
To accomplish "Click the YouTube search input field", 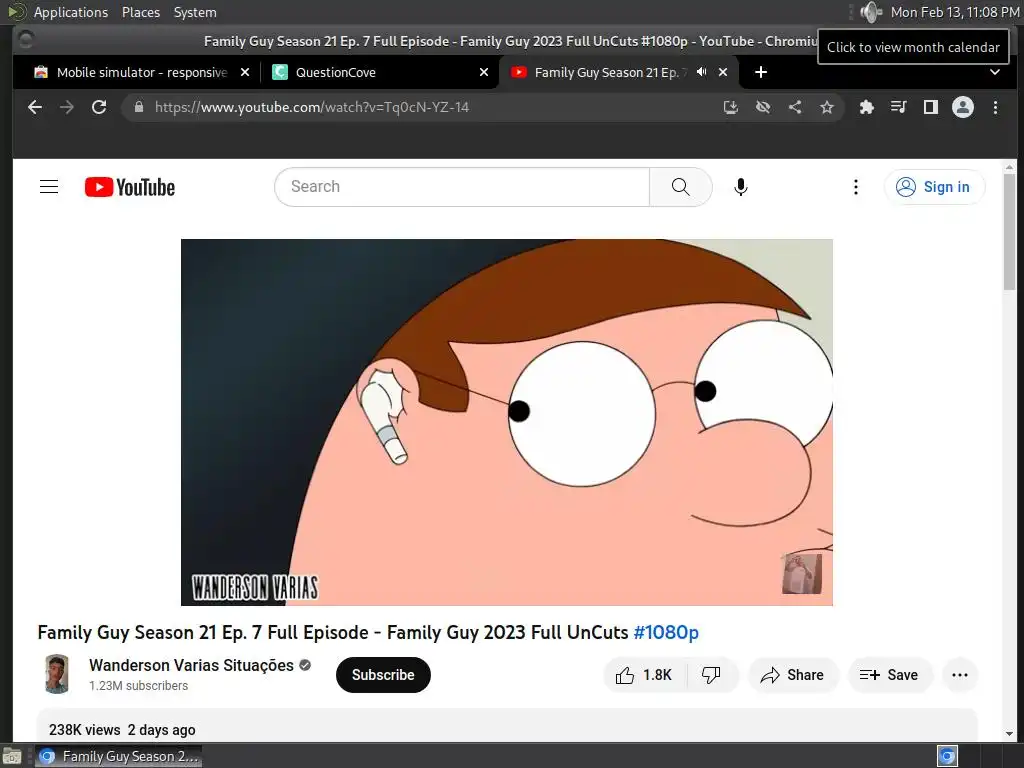I will (462, 187).
